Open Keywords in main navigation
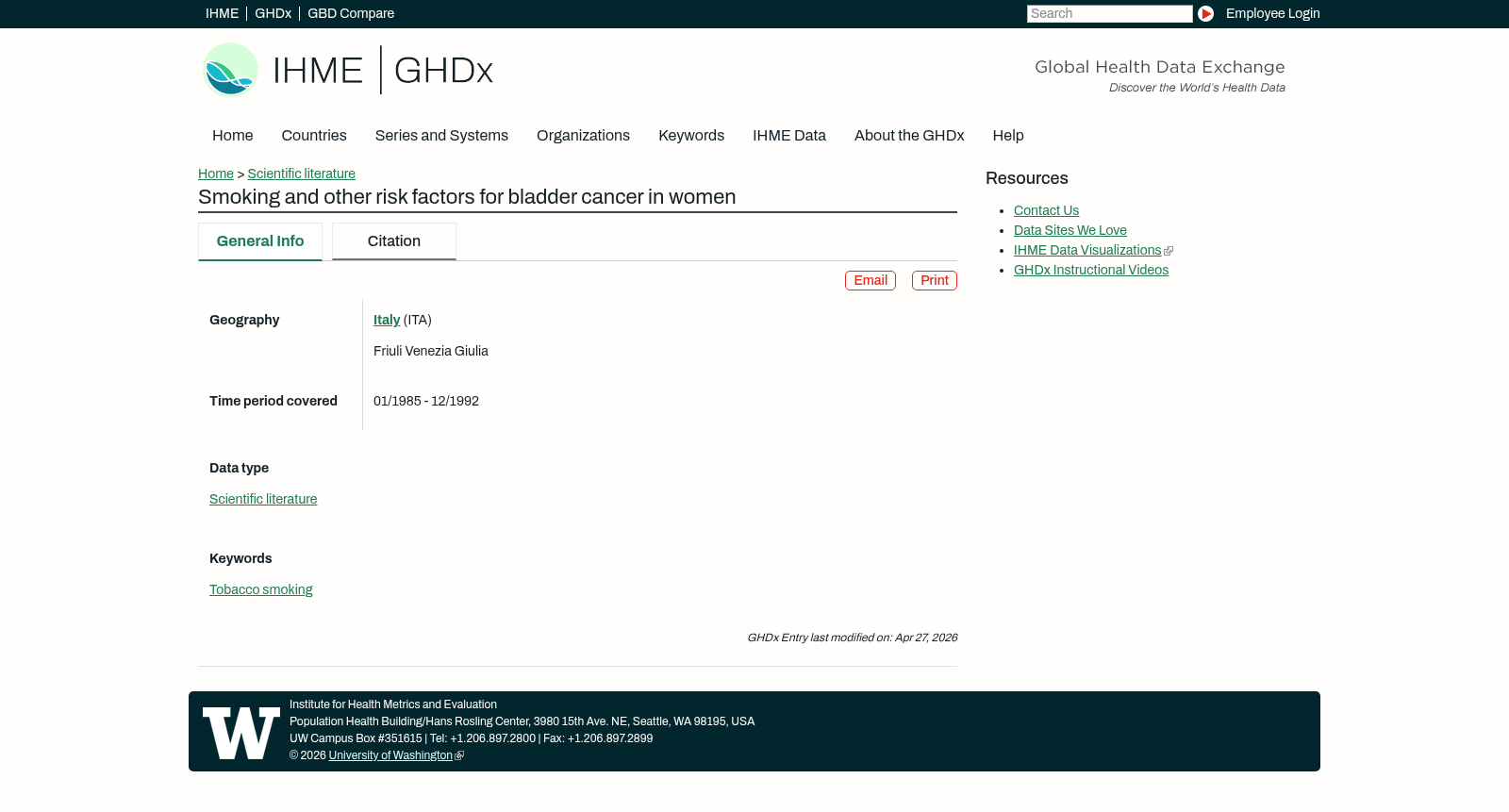Viewport: 1509px width, 812px height. pyautogui.click(x=691, y=136)
